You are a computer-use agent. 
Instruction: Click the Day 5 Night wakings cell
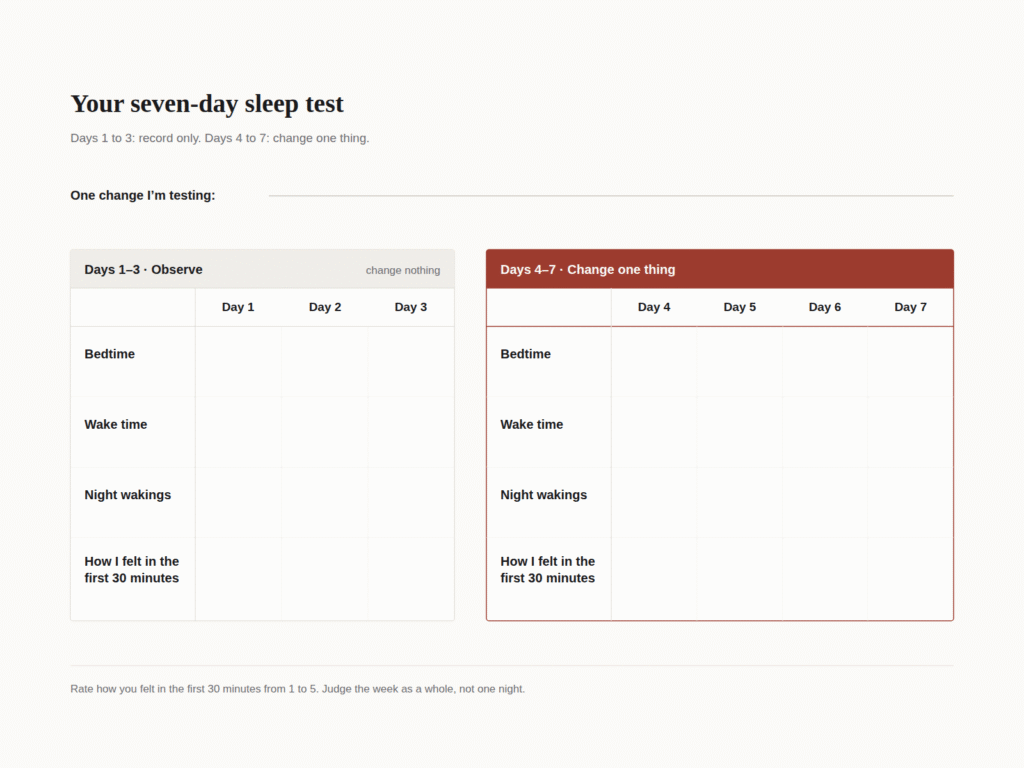(x=739, y=503)
